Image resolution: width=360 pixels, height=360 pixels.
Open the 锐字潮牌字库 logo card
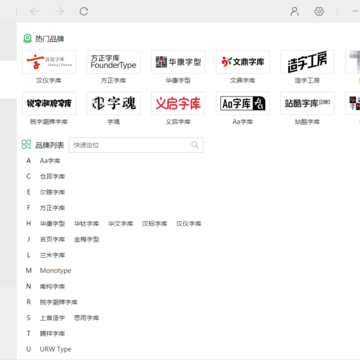click(49, 103)
